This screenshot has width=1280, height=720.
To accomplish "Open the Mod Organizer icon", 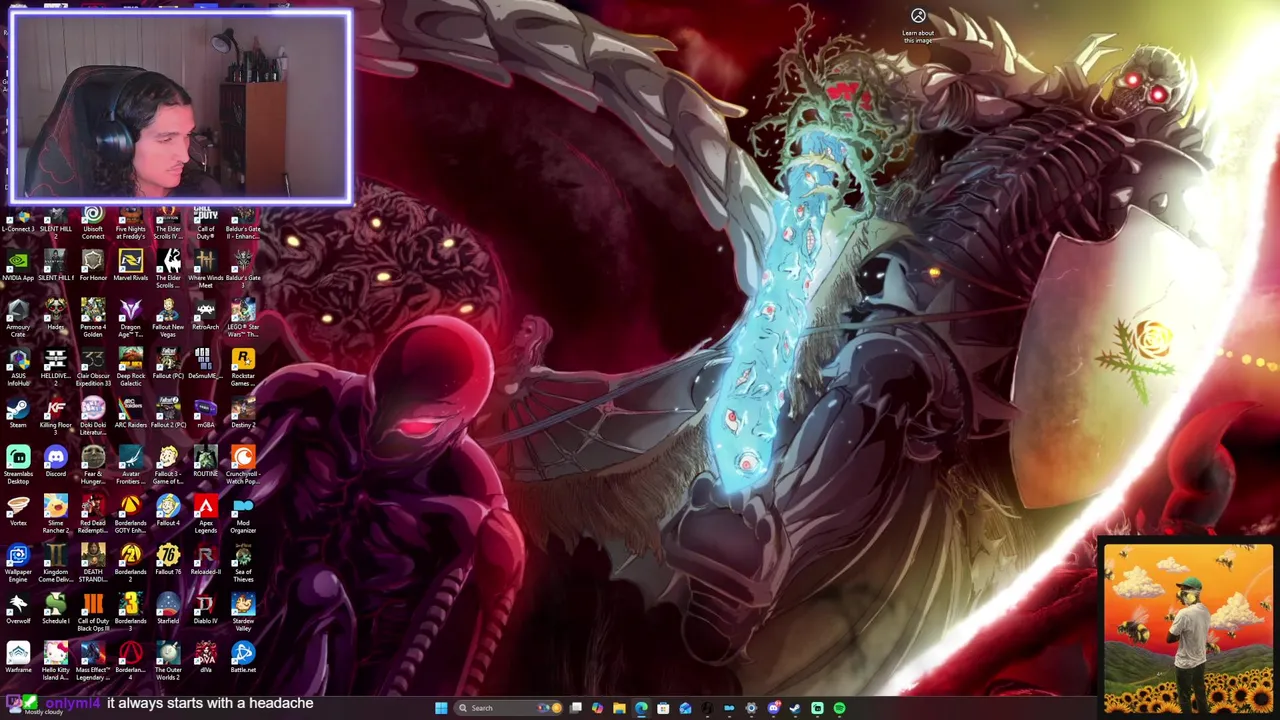I will tap(243, 515).
